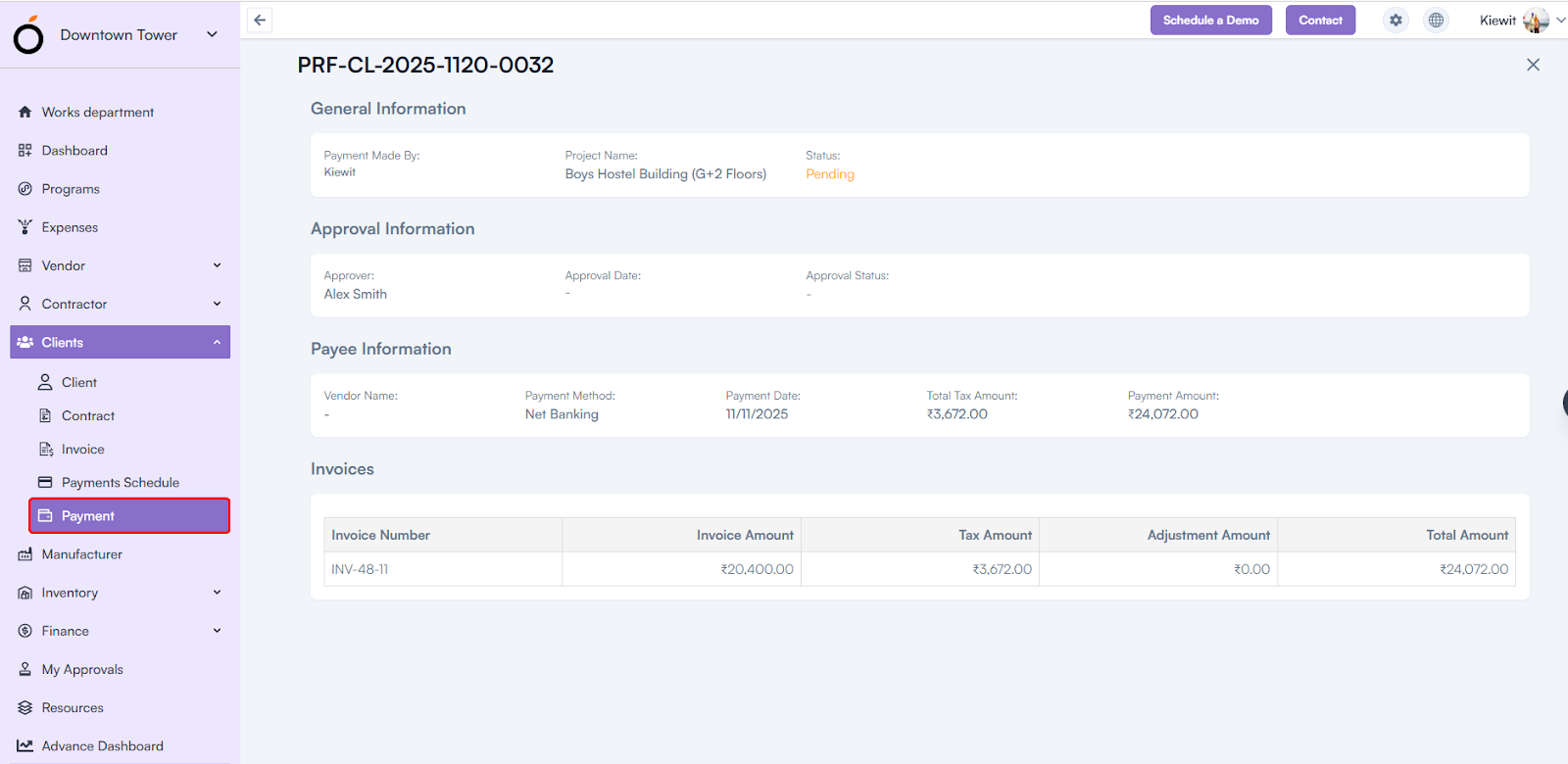
Task: Click the Works department home icon
Action: click(x=25, y=112)
